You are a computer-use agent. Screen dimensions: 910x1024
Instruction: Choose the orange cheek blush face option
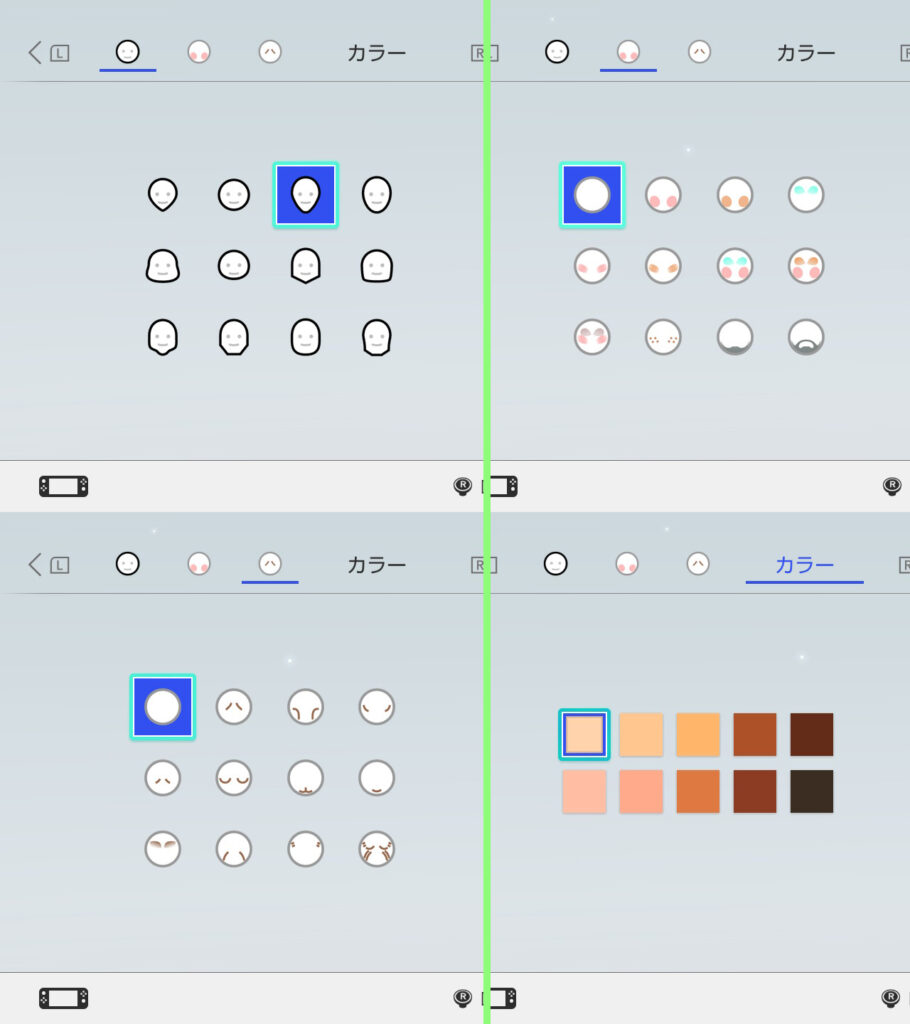[734, 195]
